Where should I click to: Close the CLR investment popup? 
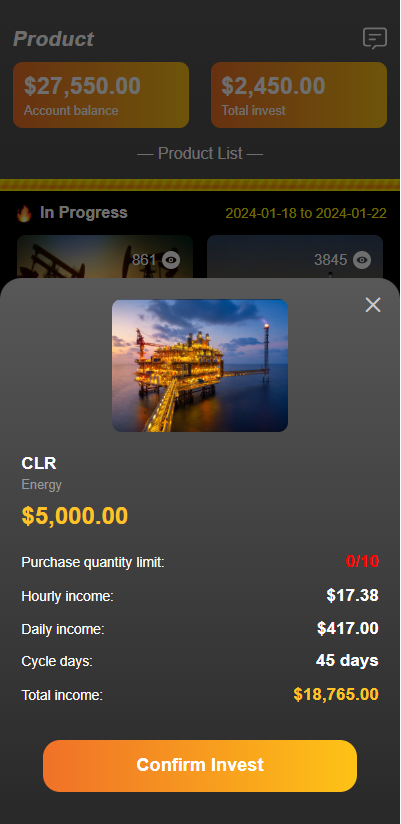coord(373,305)
